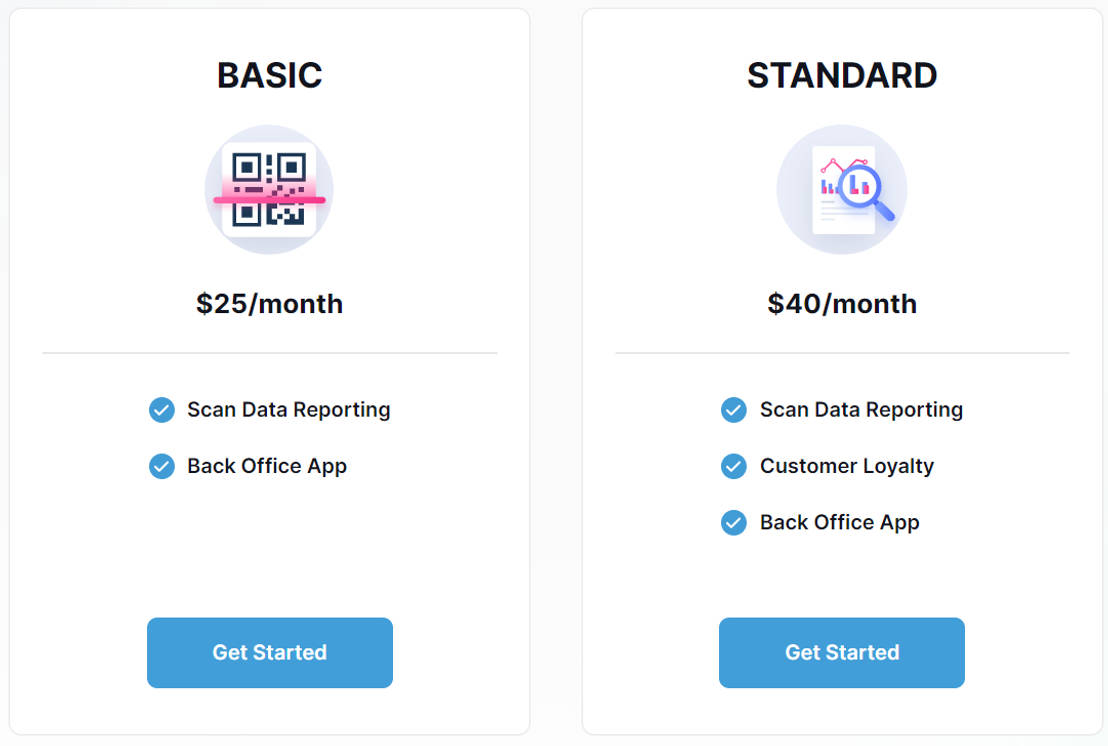Toggle the Back Office App checkmark on BASIC plan
Image resolution: width=1108 pixels, height=746 pixels.
(x=161, y=466)
